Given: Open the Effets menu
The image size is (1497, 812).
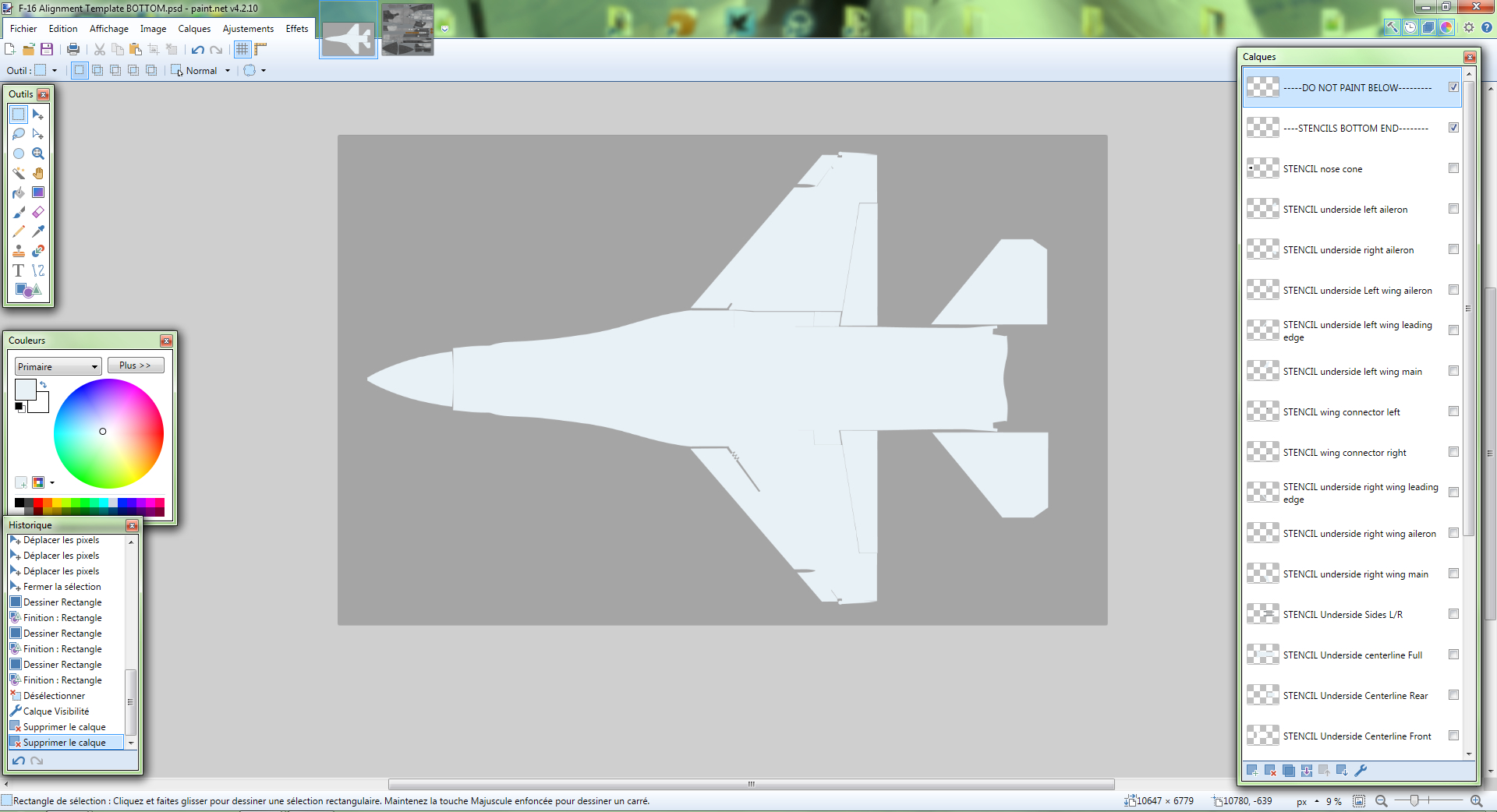Looking at the screenshot, I should [x=296, y=29].
